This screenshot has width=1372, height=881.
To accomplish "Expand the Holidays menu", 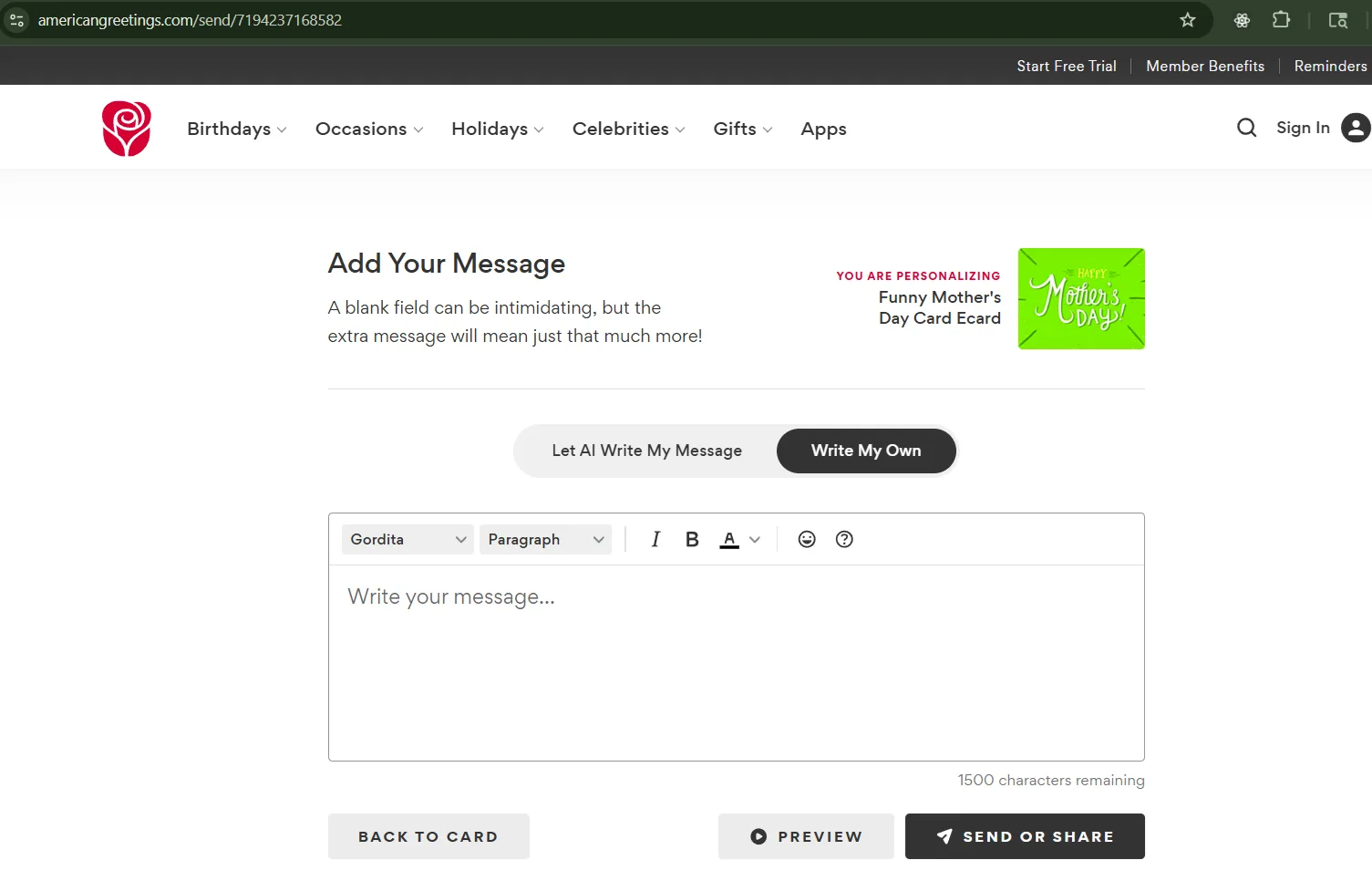I will pos(498,129).
